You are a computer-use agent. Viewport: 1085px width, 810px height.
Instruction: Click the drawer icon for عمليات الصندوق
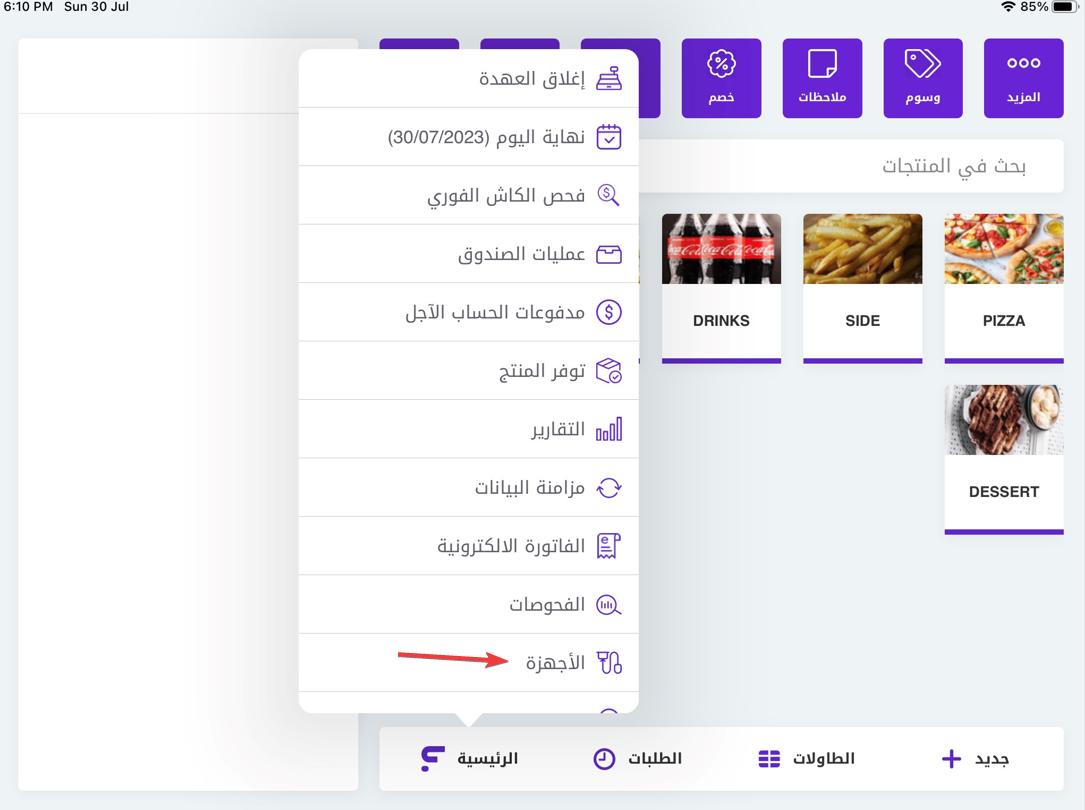click(x=609, y=254)
